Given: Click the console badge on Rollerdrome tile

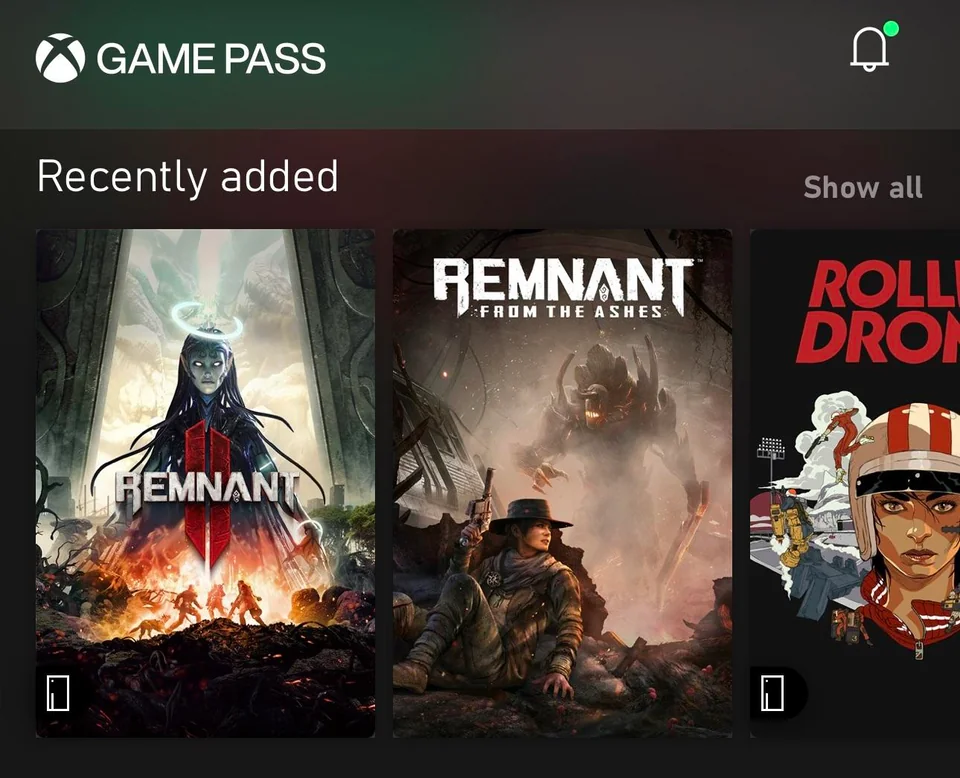Looking at the screenshot, I should click(772, 694).
